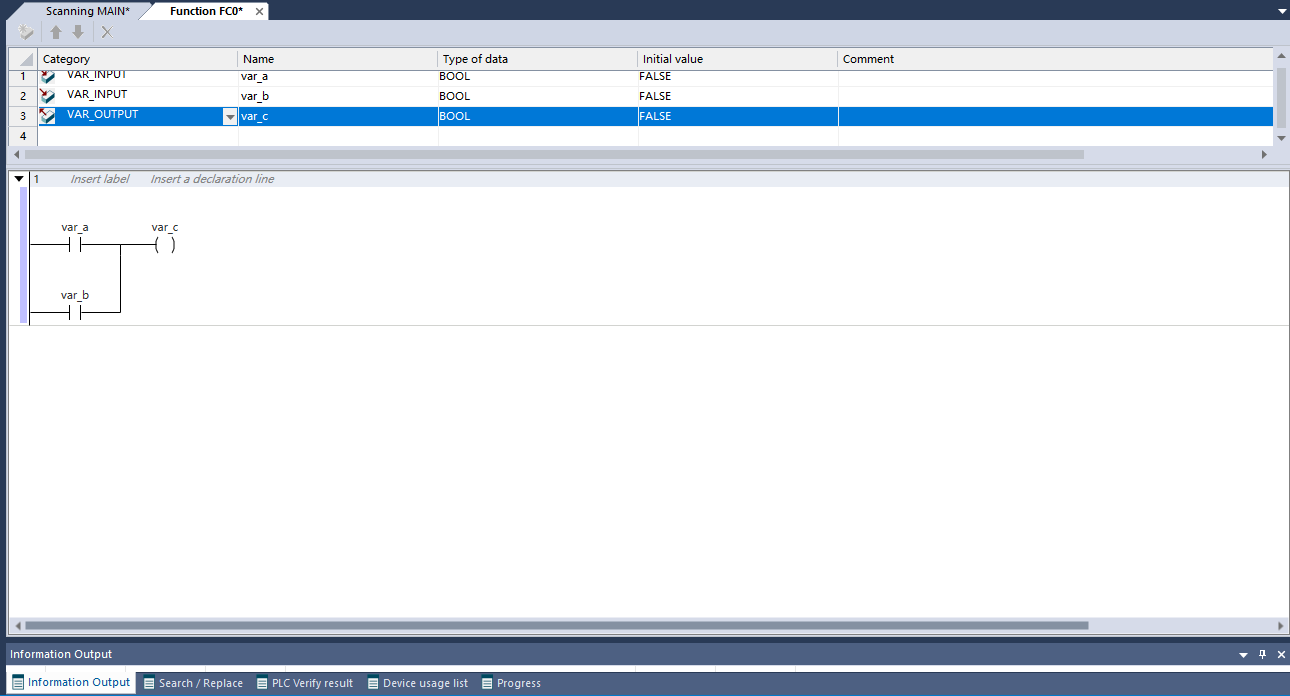Click the ladder editor horizontal scrollbar
Viewport: 1290px width, 696px height.
556,625
